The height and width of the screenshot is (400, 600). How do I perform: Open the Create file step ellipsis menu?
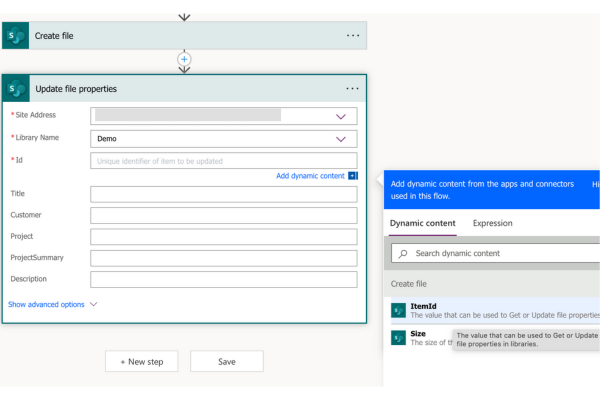[x=352, y=35]
